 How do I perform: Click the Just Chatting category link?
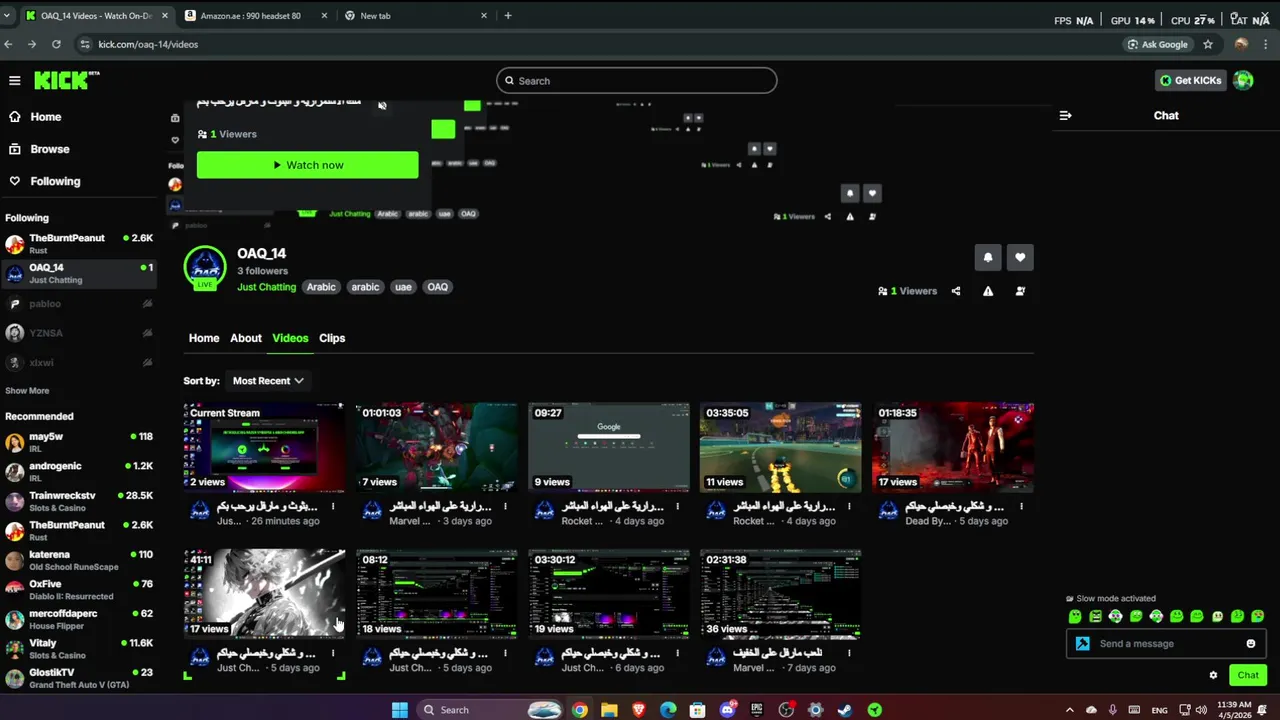tap(266, 287)
